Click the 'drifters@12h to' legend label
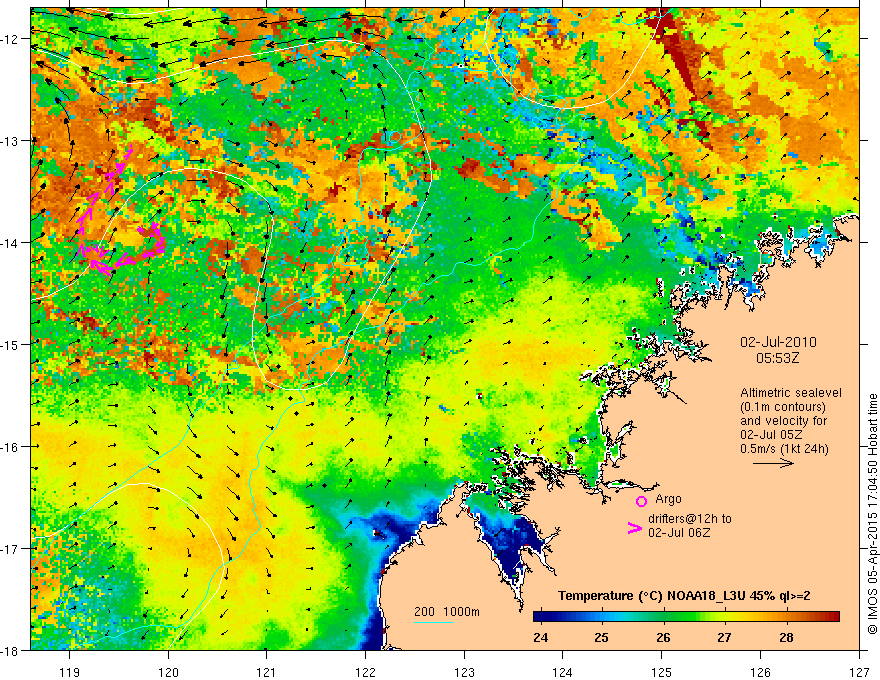The height and width of the screenshot is (680, 880). [690, 519]
